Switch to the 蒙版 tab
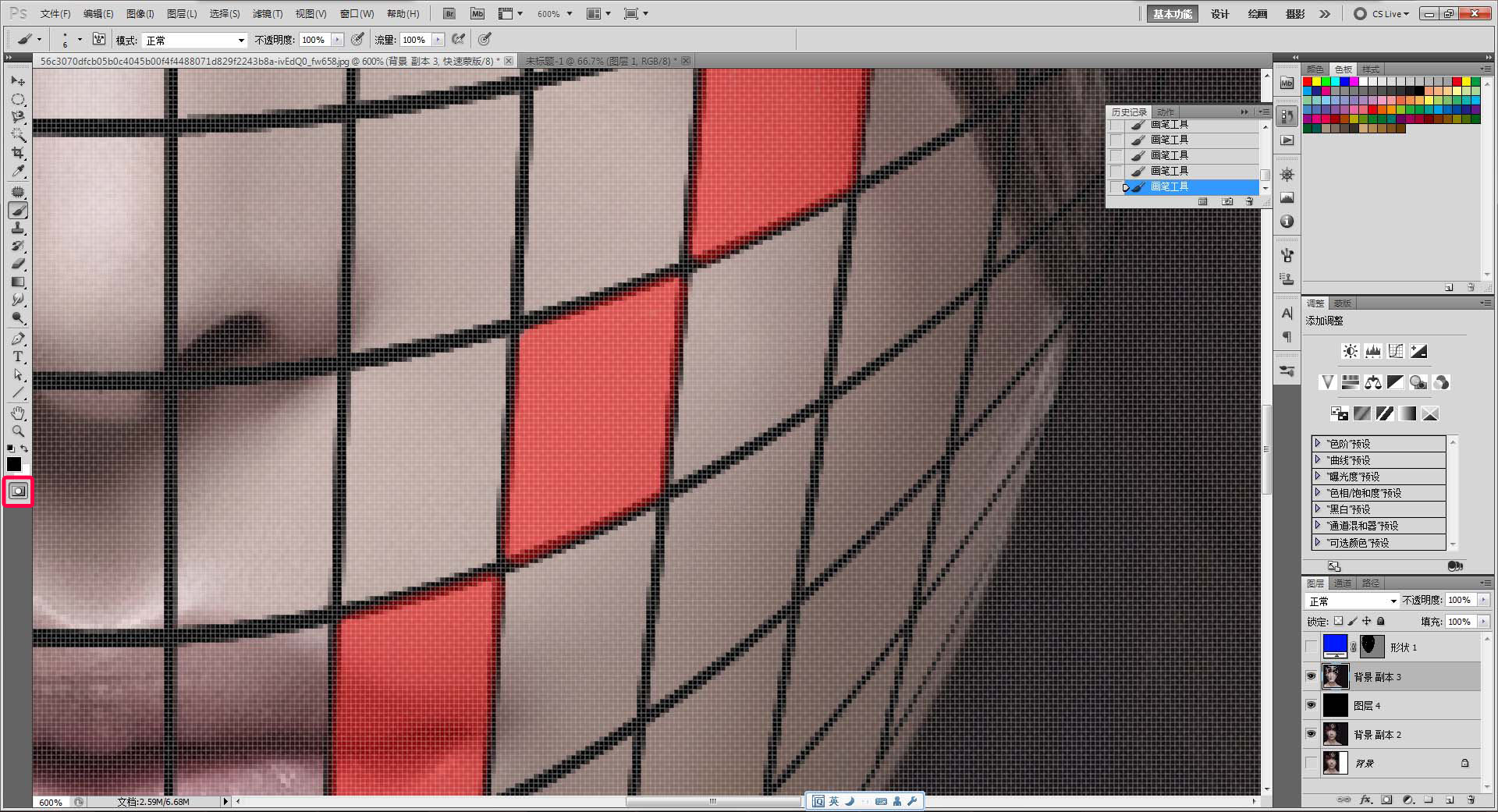This screenshot has height=812, width=1498. (x=1342, y=303)
